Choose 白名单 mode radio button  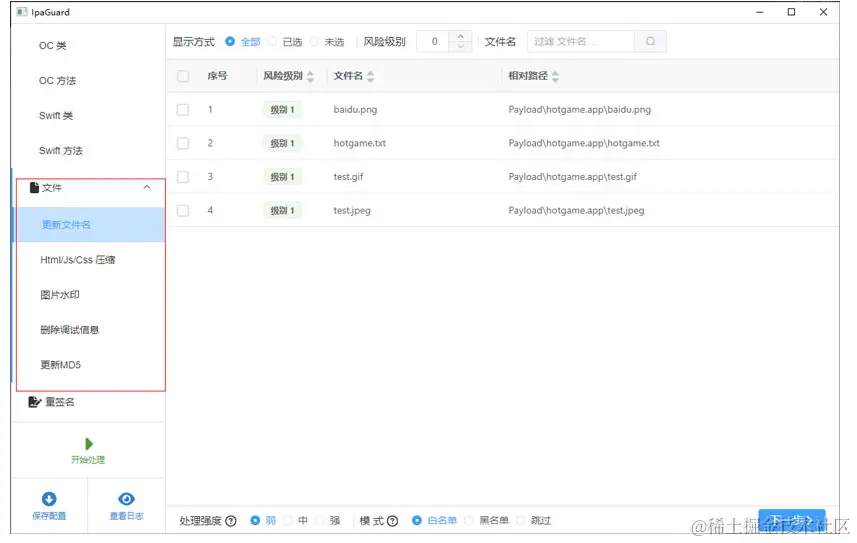coord(416,521)
